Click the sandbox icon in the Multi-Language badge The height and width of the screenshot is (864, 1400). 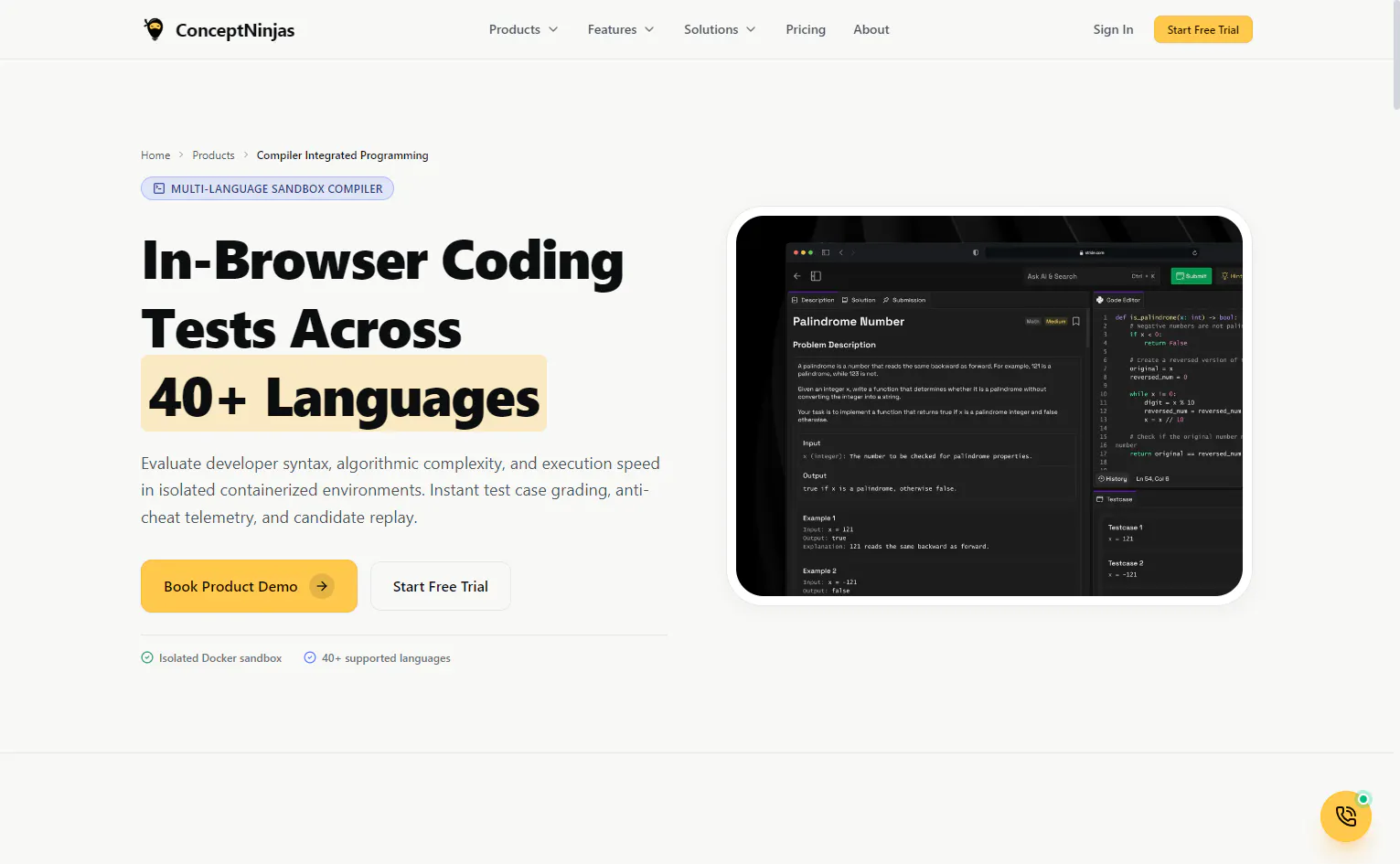coord(159,188)
